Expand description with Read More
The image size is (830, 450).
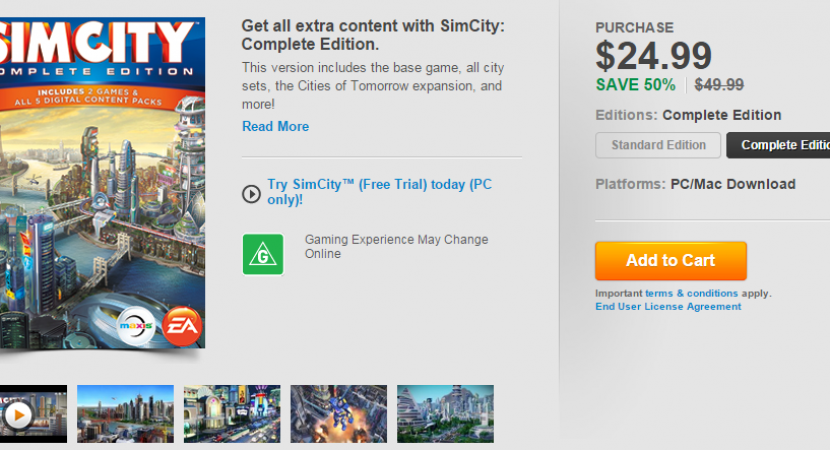click(275, 126)
